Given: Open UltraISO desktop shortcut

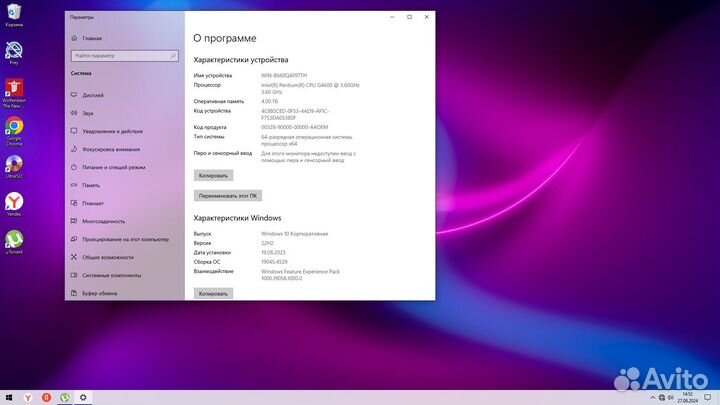Looking at the screenshot, I should pyautogui.click(x=14, y=167).
